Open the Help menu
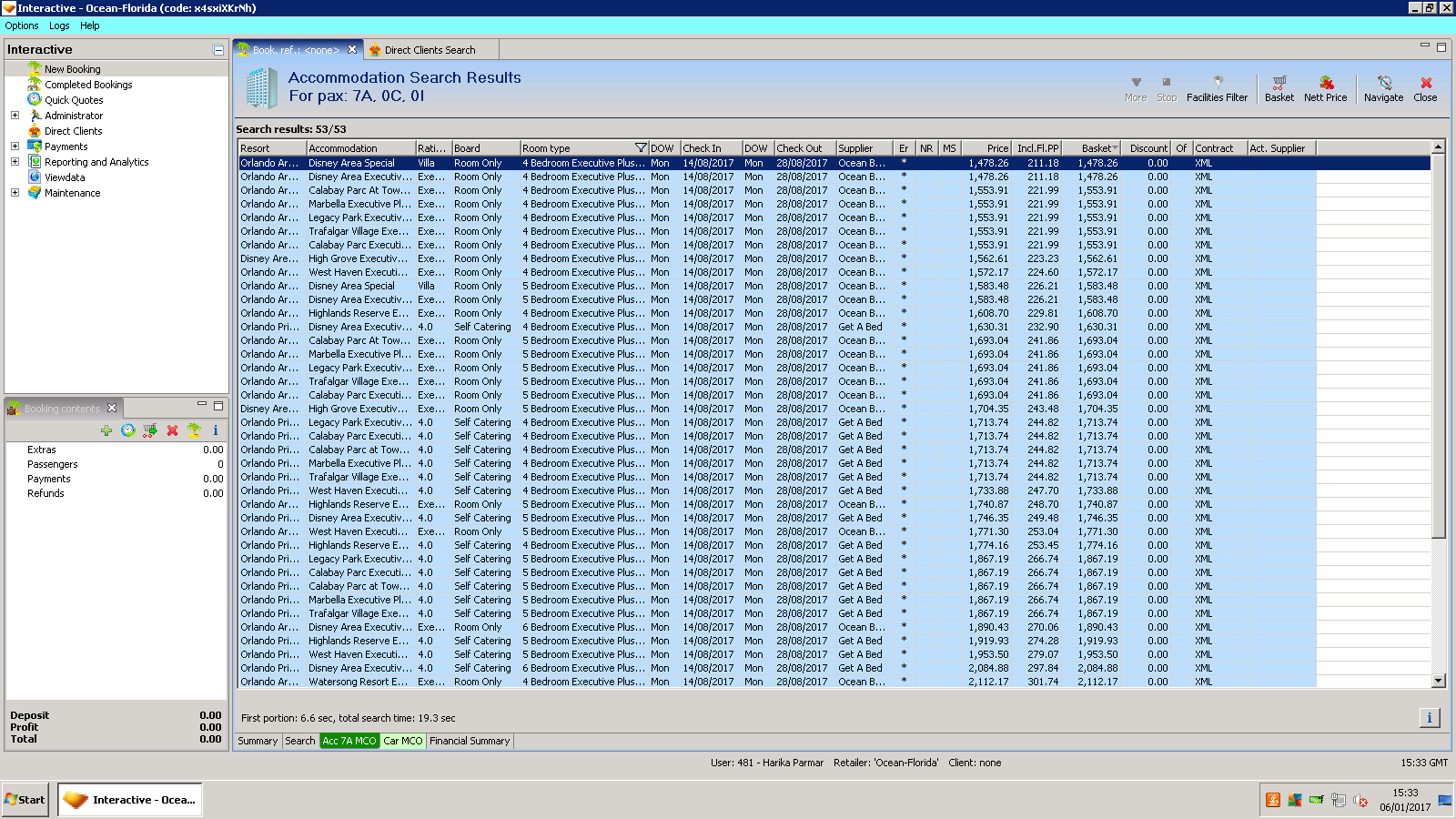The width and height of the screenshot is (1456, 819). pyautogui.click(x=90, y=25)
